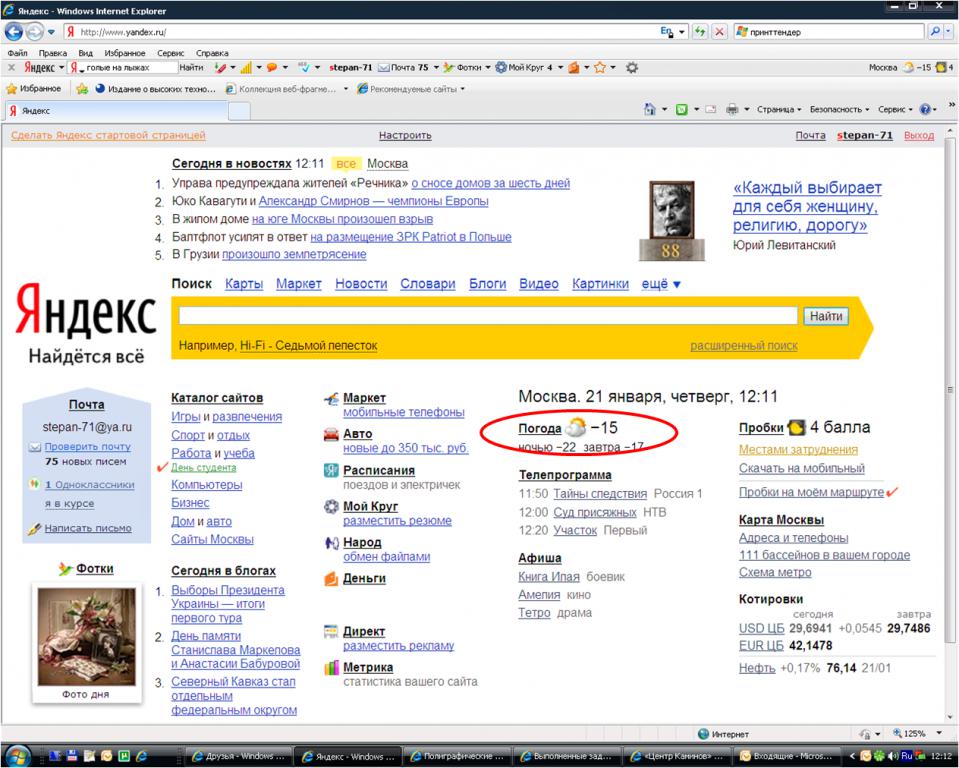Click the IE refresh page icon

click(x=700, y=32)
